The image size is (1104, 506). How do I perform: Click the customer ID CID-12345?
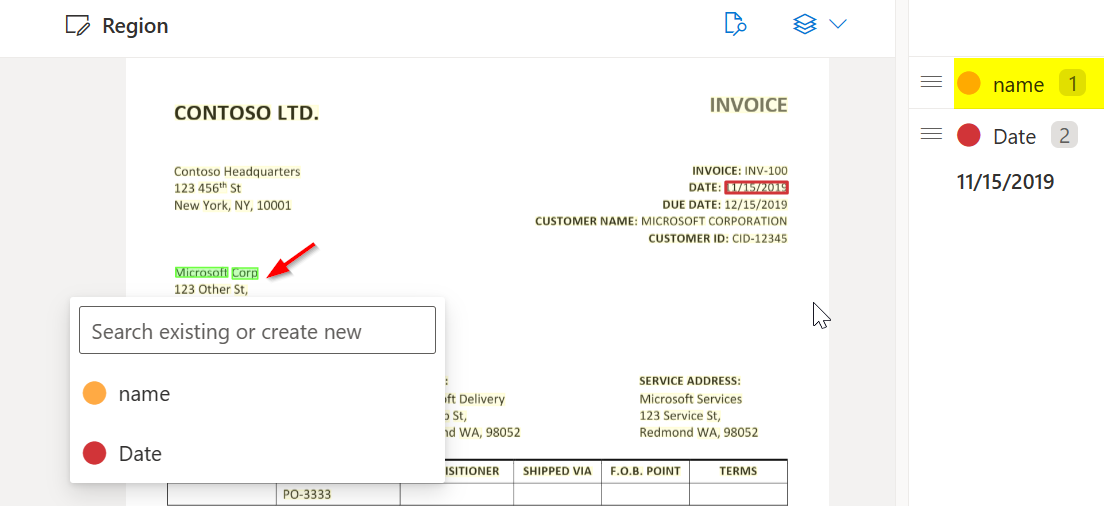tap(760, 239)
